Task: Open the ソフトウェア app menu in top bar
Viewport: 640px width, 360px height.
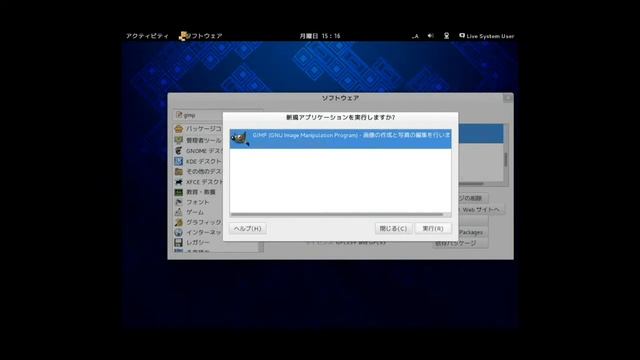Action: pyautogui.click(x=201, y=36)
